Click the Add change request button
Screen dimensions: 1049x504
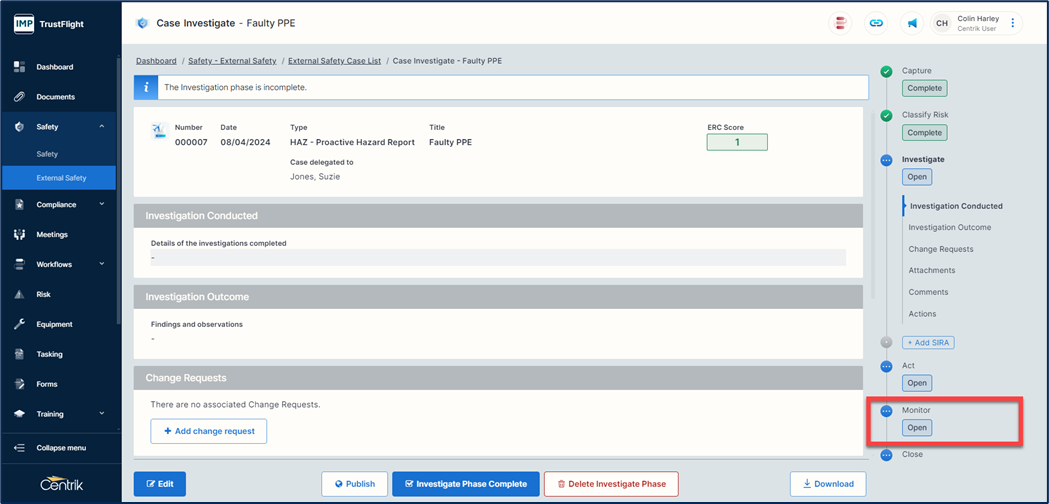point(209,431)
